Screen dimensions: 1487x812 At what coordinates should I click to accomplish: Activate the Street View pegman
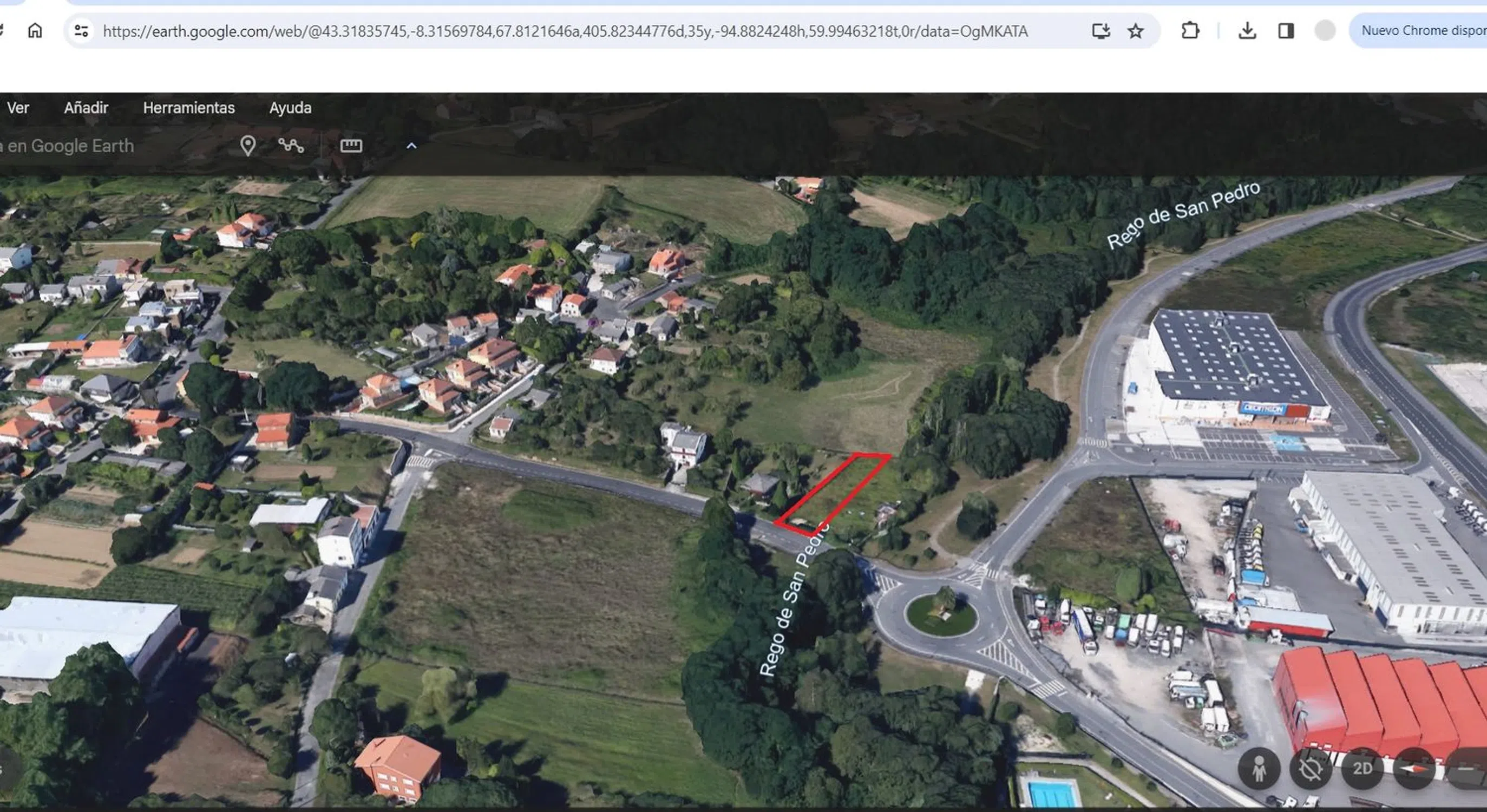(x=1259, y=769)
